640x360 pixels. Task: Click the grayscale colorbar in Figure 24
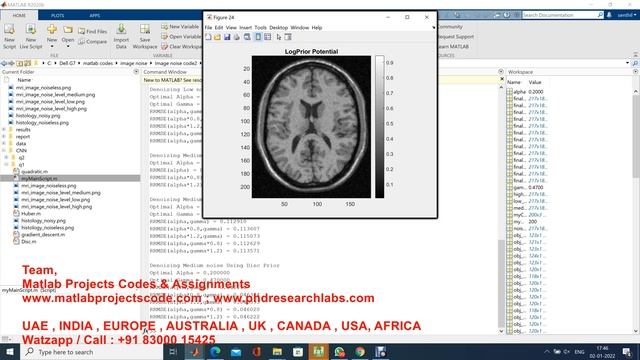click(380, 127)
